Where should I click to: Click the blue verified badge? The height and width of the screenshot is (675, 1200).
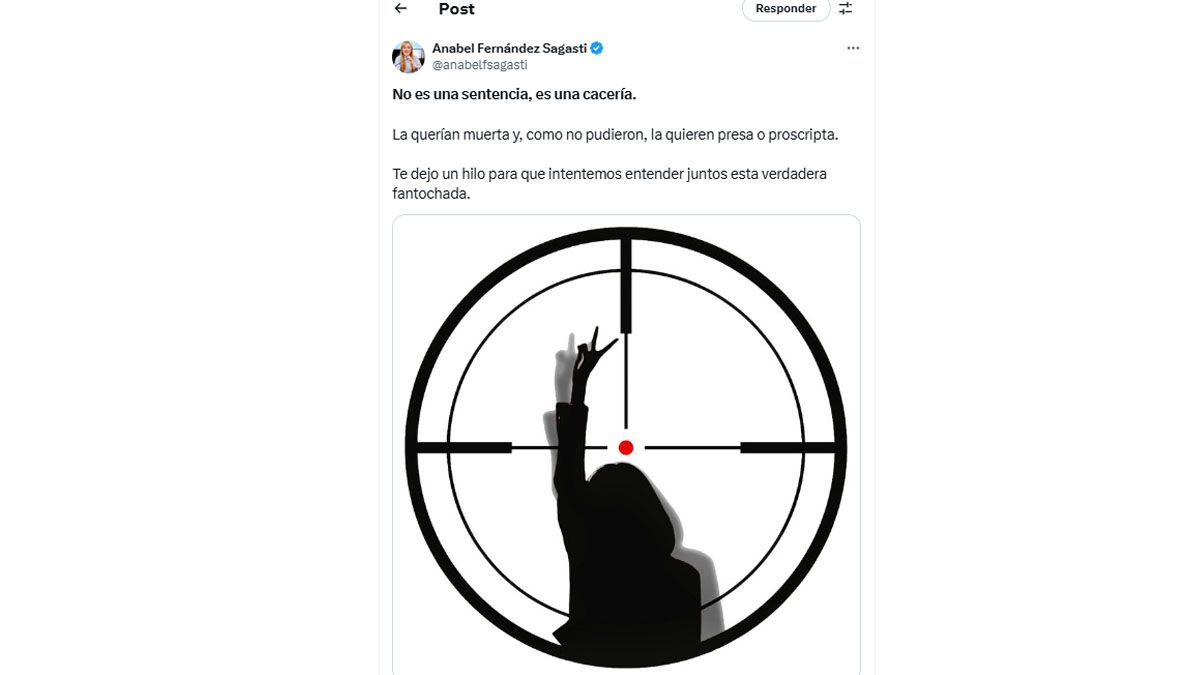click(597, 48)
